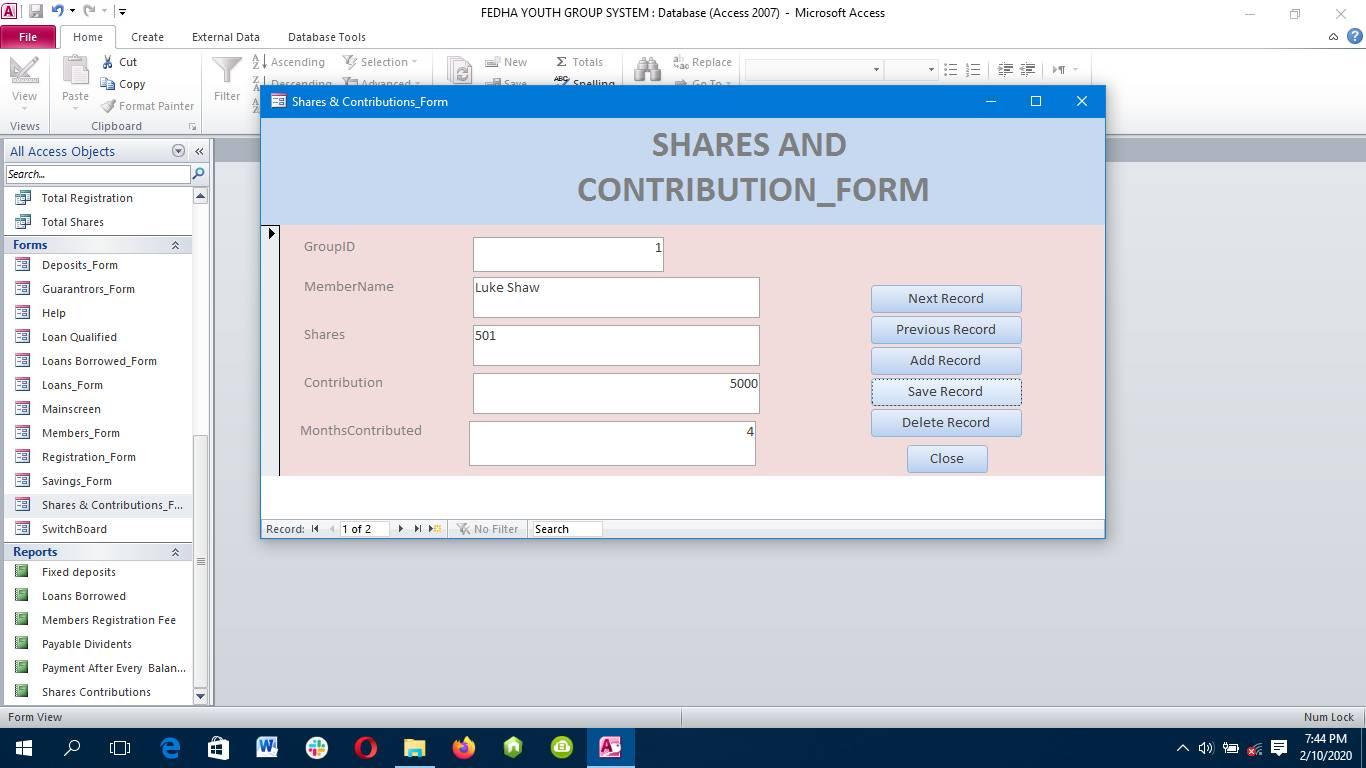Open the Find binoculars icon
Screen dimensions: 1366x768
coord(647,69)
